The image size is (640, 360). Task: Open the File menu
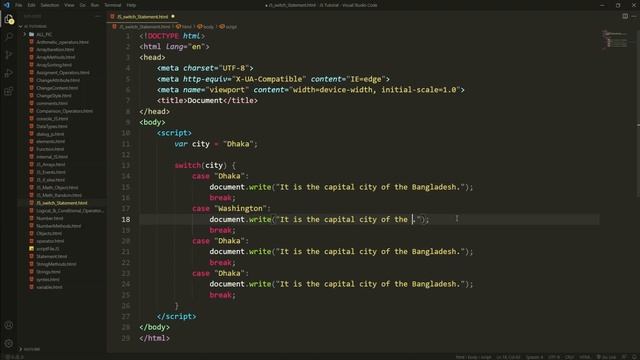(19, 5)
